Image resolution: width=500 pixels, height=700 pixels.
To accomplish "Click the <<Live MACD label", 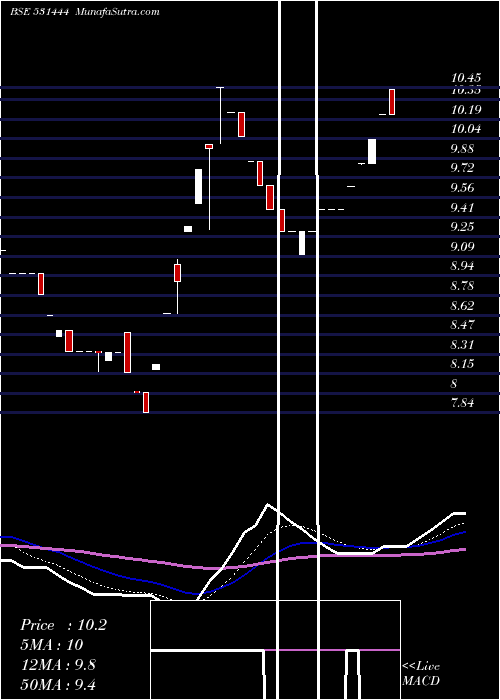I will 421,673.
